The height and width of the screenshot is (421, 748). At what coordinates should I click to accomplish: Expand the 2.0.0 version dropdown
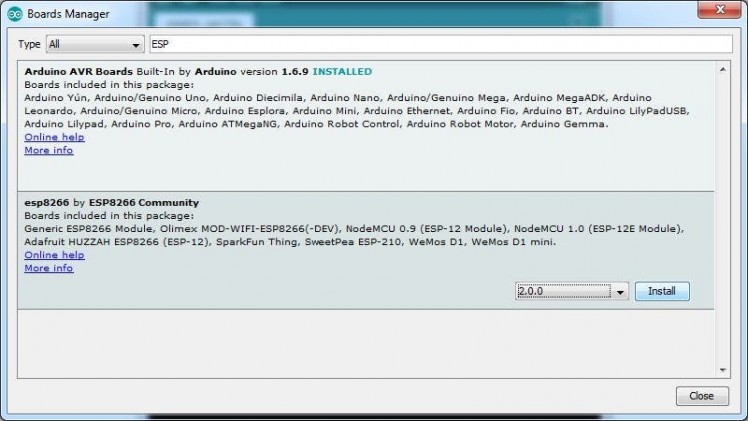[x=571, y=291]
